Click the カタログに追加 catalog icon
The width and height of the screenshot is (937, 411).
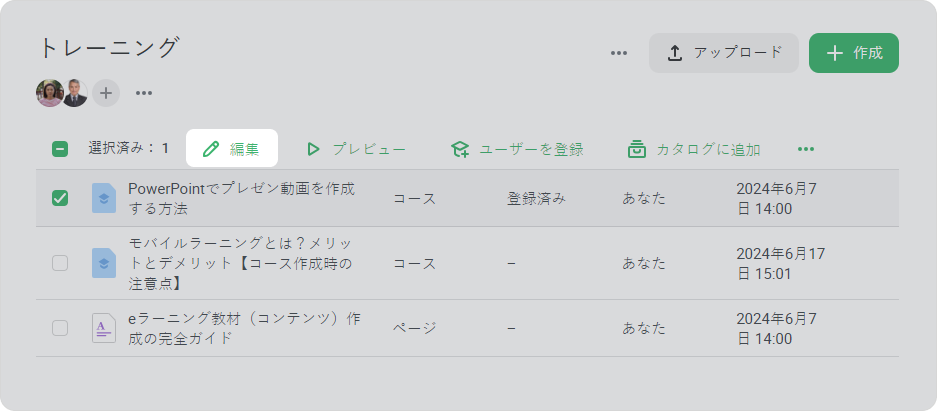click(x=637, y=149)
